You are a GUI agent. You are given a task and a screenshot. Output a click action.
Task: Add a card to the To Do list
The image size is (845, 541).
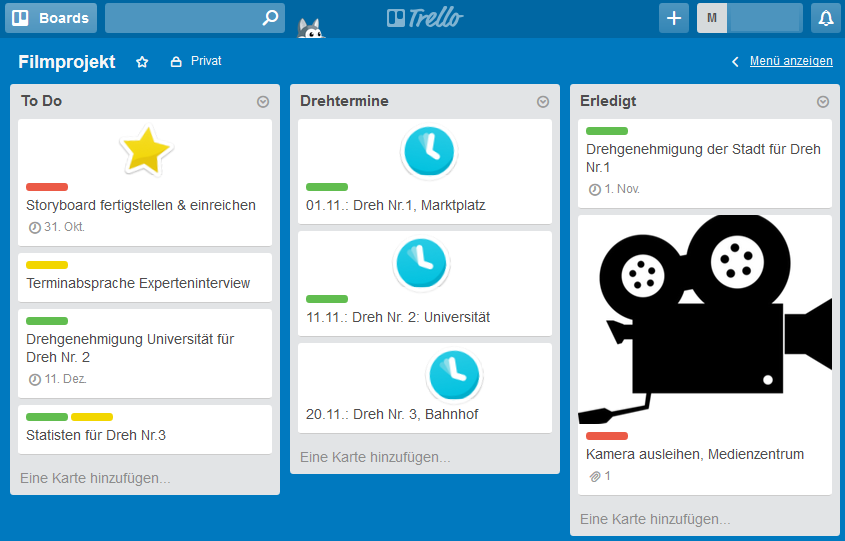pyautogui.click(x=95, y=478)
